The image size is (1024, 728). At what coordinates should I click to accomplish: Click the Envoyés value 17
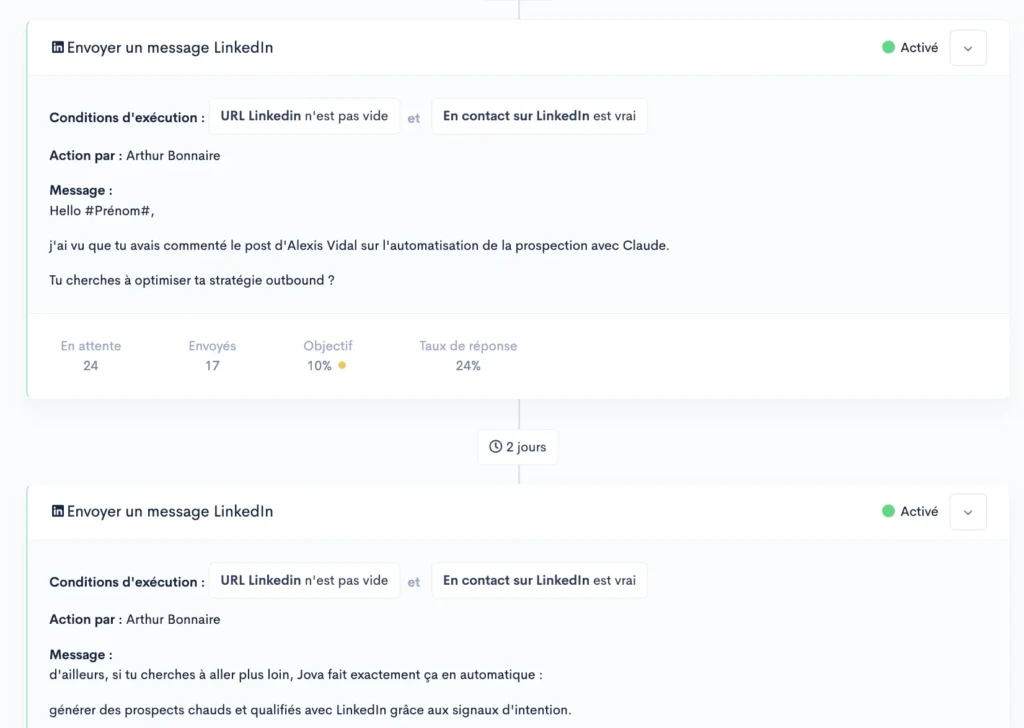(212, 366)
